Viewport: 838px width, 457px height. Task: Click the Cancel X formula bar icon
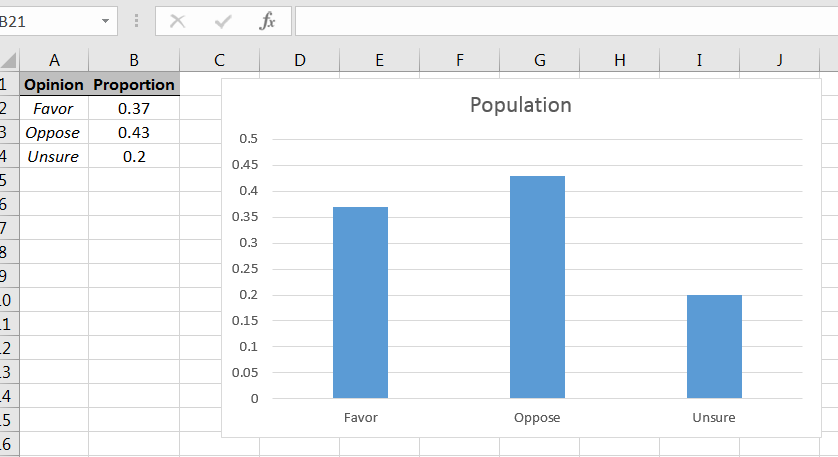(178, 21)
